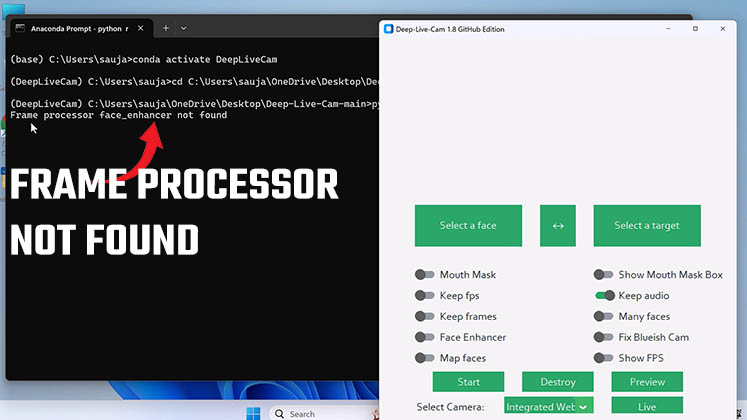This screenshot has width=747, height=420.
Task: Close the Deep-Live-Cam window
Action: [x=723, y=29]
